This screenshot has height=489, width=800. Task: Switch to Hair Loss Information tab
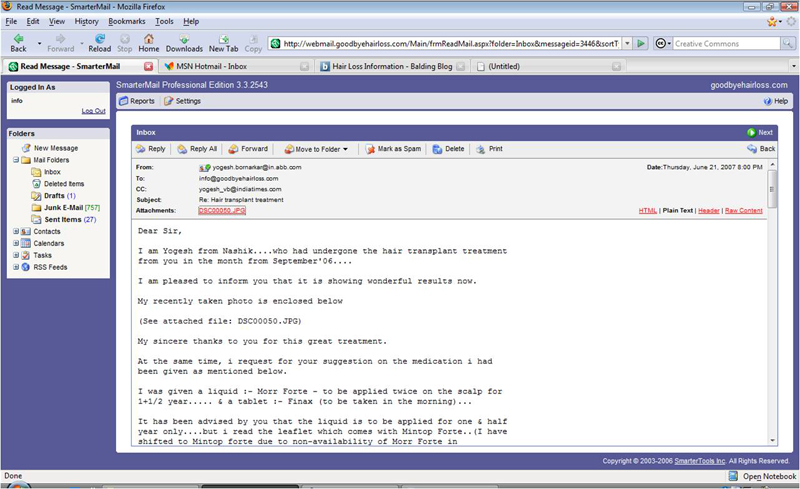tap(386, 66)
